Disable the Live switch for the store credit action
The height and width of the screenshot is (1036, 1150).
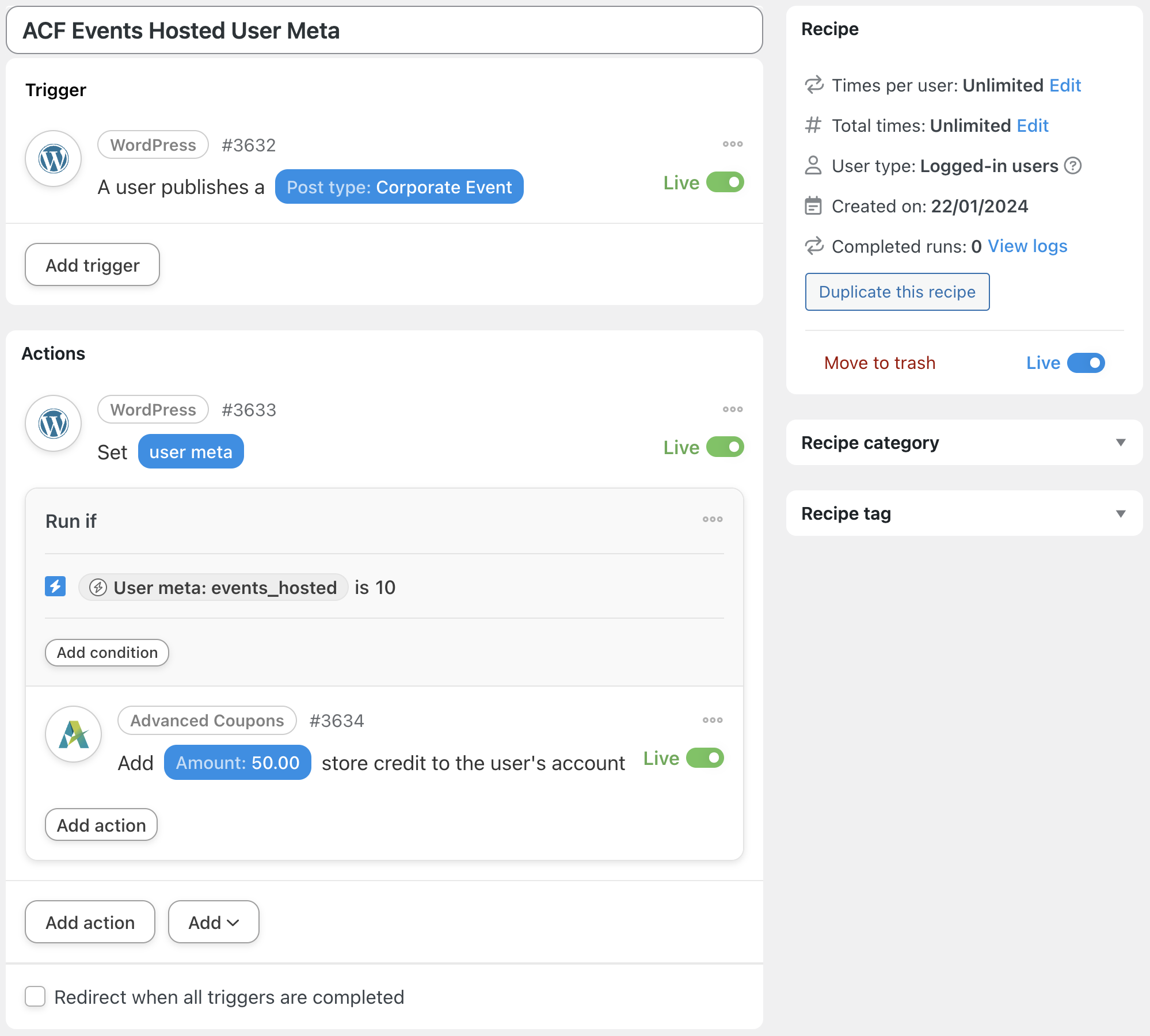(x=705, y=758)
